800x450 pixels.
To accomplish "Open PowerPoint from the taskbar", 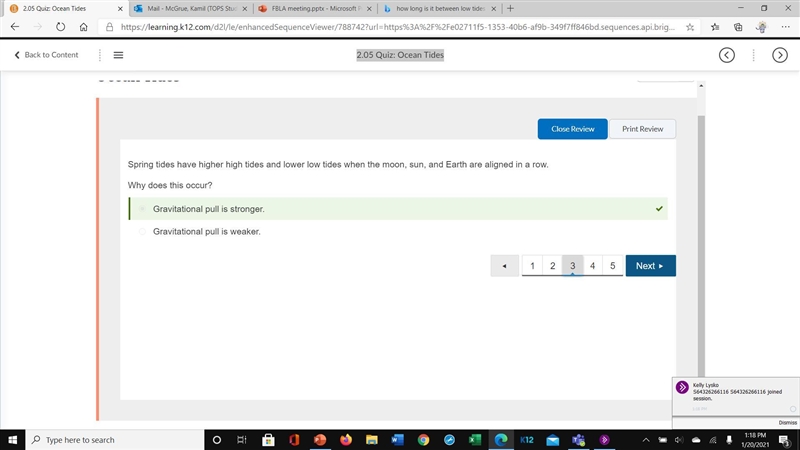I will click(x=320, y=440).
